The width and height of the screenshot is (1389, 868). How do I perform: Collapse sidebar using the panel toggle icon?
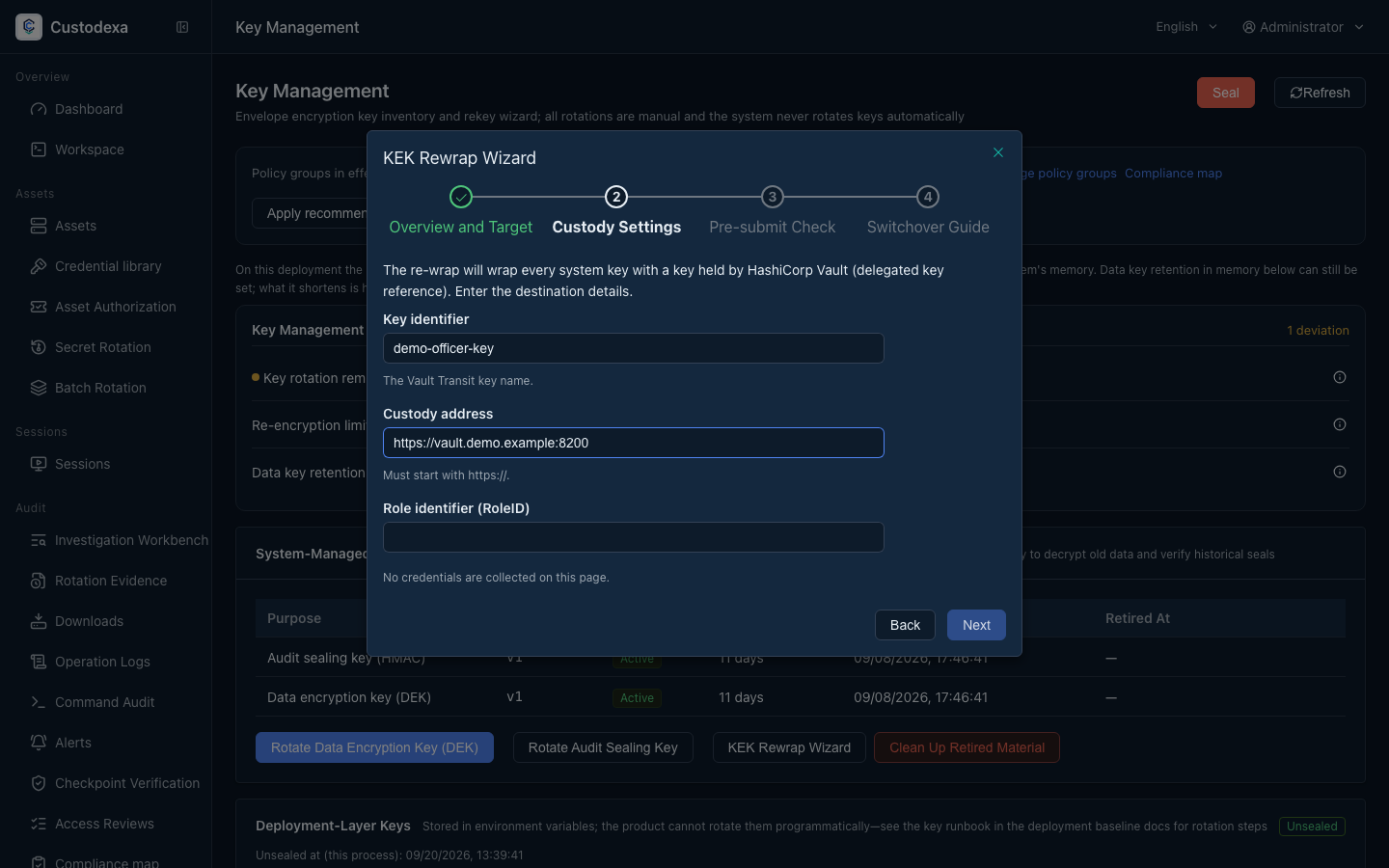coord(182,27)
